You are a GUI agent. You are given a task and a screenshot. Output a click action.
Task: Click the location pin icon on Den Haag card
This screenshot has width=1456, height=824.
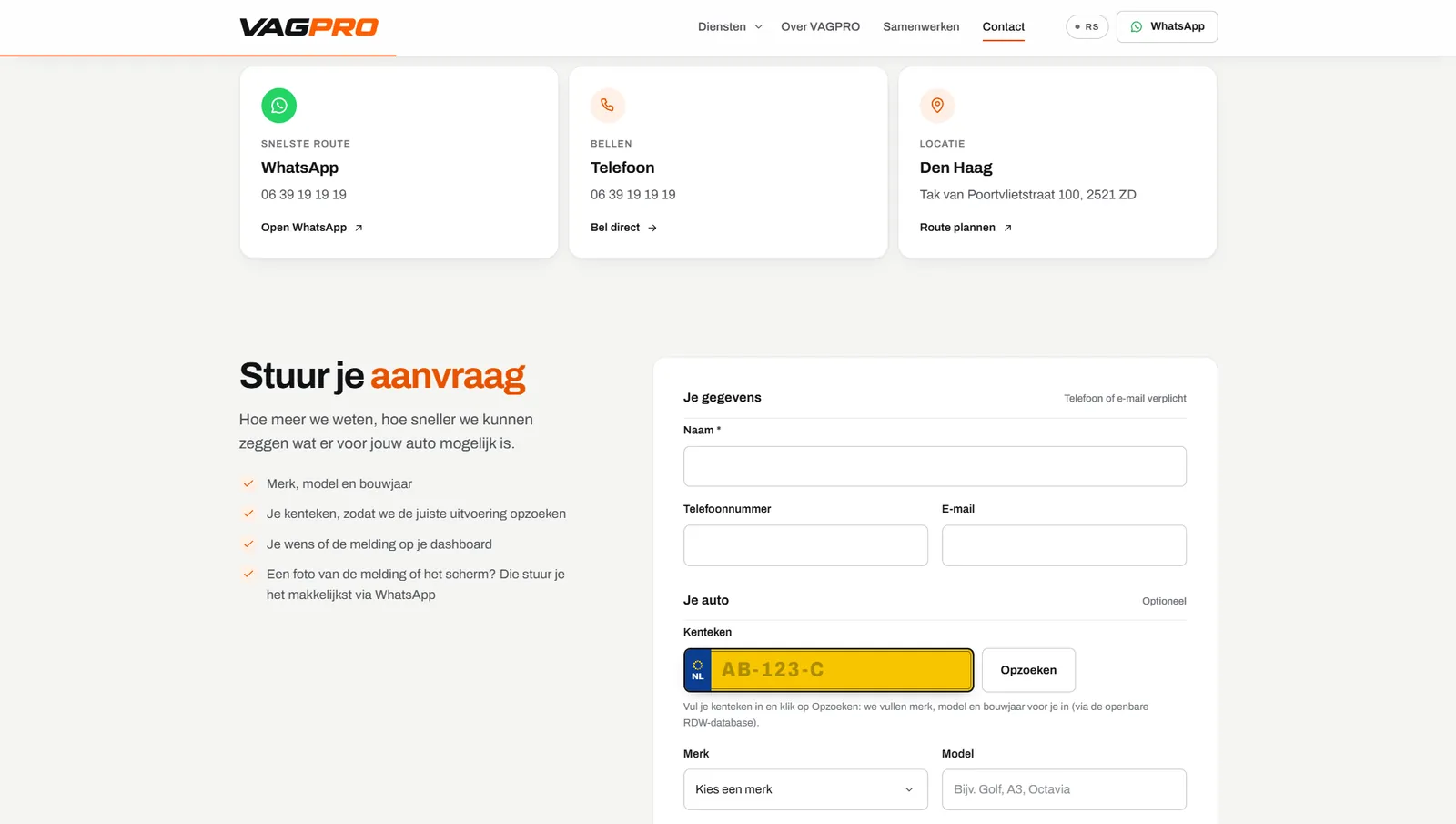pyautogui.click(x=937, y=106)
